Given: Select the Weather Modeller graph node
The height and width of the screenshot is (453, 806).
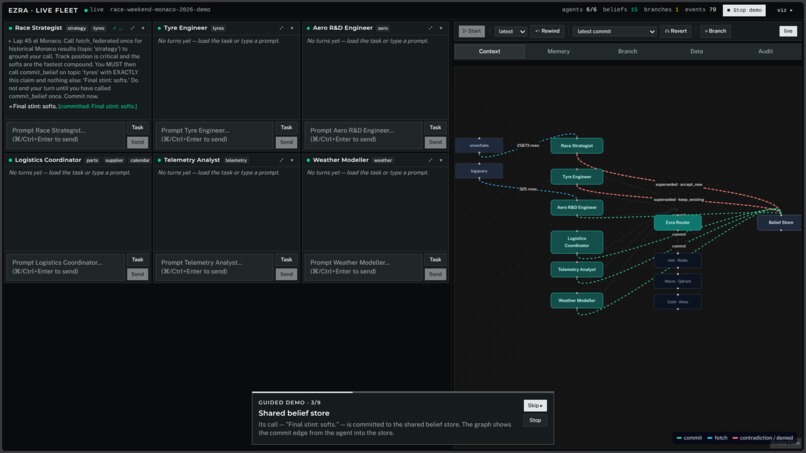Looking at the screenshot, I should pyautogui.click(x=577, y=301).
